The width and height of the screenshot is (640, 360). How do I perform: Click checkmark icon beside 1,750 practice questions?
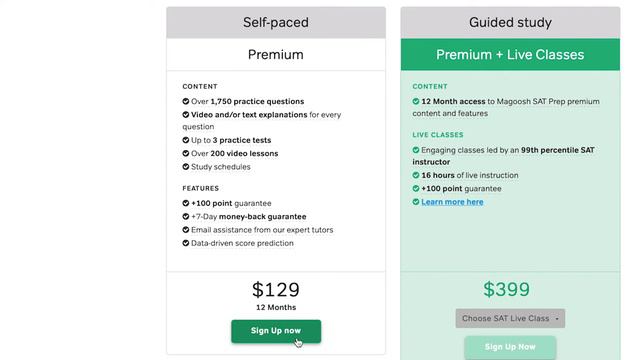point(186,101)
